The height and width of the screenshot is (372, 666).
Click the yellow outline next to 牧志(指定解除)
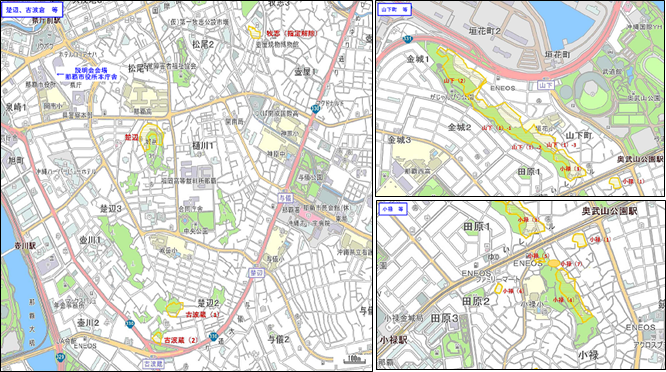[x=254, y=32]
